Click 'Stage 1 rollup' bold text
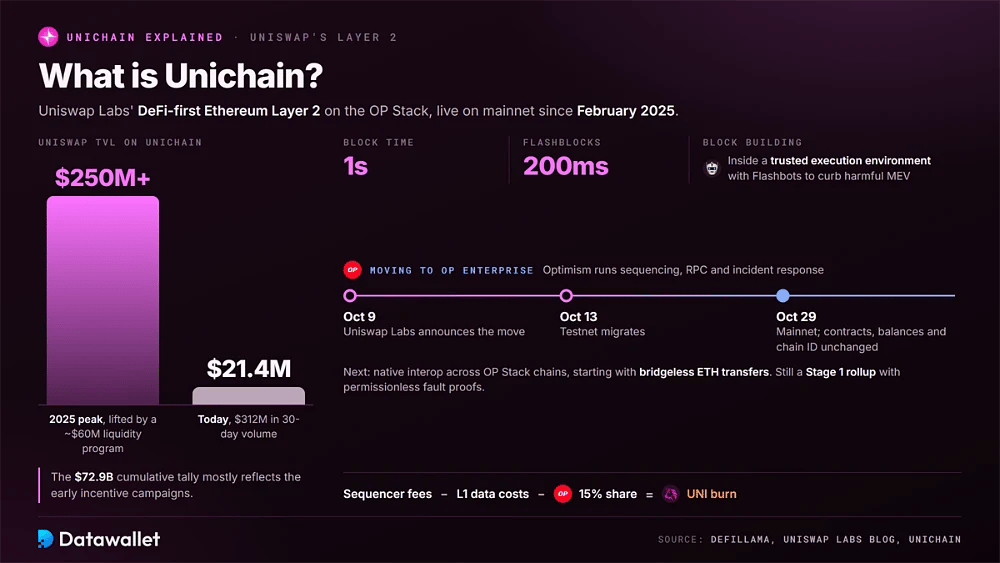 [x=841, y=372]
